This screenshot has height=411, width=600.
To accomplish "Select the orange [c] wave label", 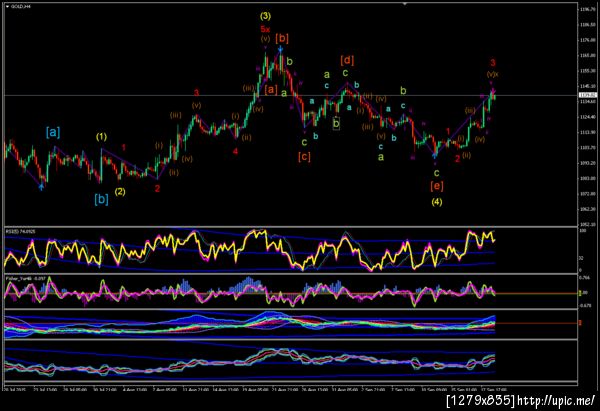I will coord(304,156).
